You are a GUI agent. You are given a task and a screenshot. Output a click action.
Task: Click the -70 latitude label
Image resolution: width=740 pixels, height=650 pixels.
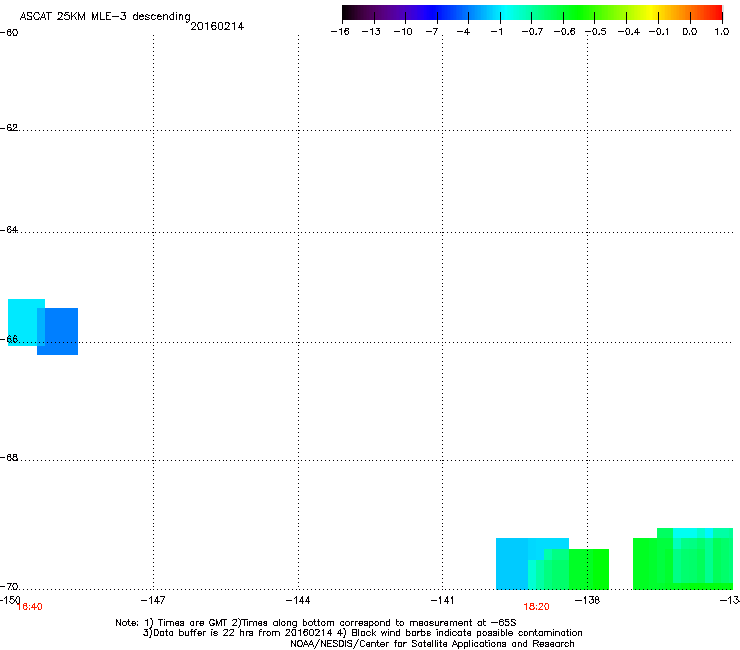(9, 587)
